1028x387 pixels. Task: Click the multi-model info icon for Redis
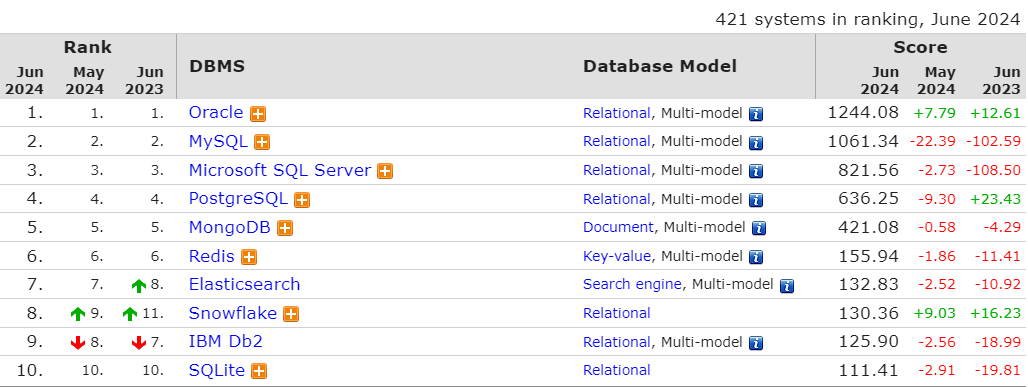[x=756, y=257]
